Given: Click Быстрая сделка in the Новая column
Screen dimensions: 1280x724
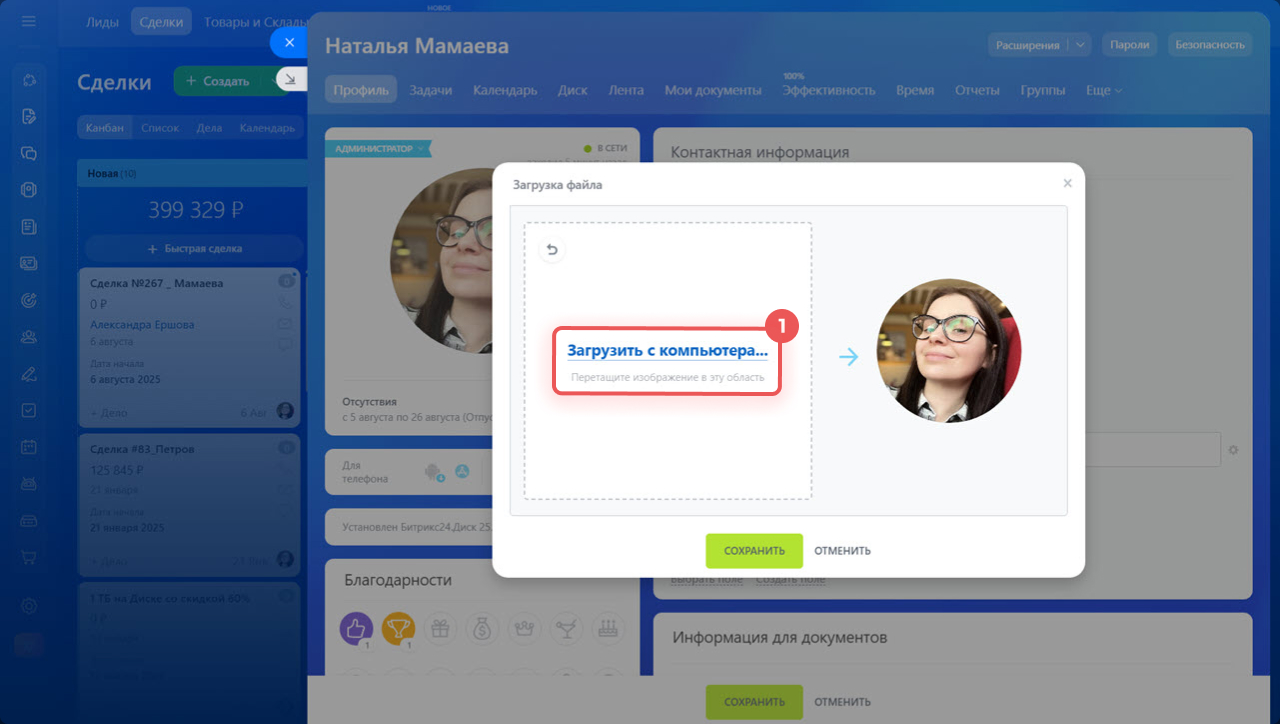Looking at the screenshot, I should click(194, 248).
